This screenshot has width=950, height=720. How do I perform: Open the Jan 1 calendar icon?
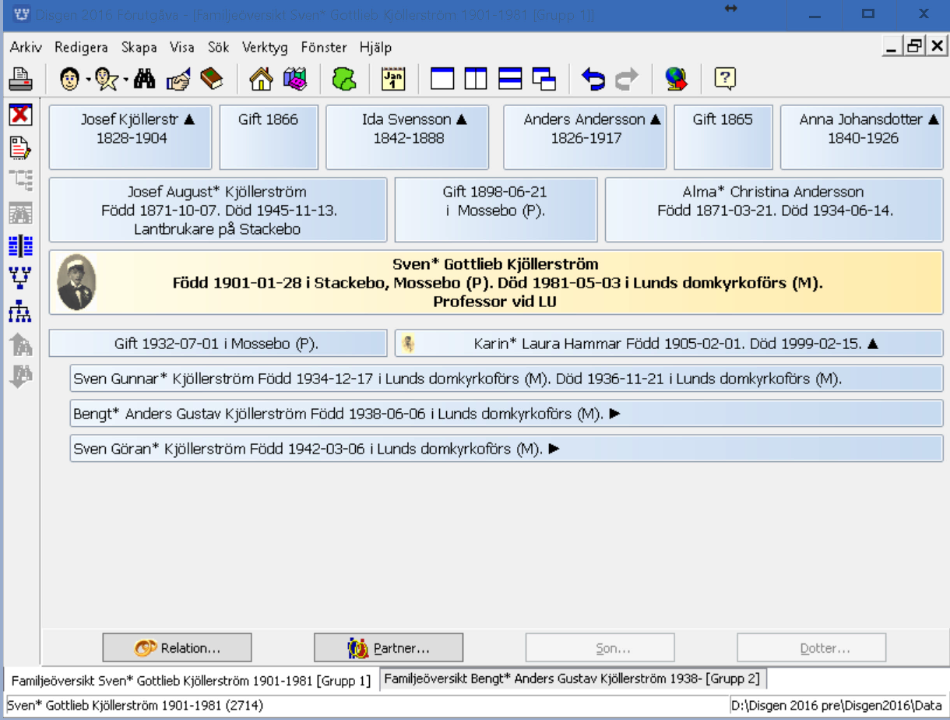click(394, 79)
